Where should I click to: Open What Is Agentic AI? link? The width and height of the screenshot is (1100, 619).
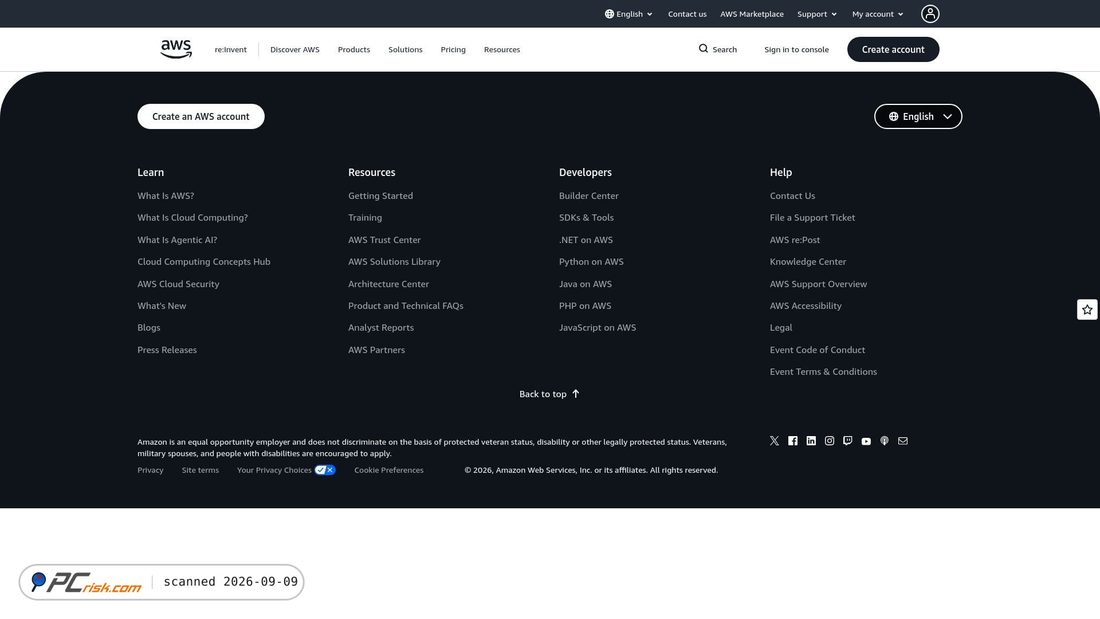coord(177,240)
